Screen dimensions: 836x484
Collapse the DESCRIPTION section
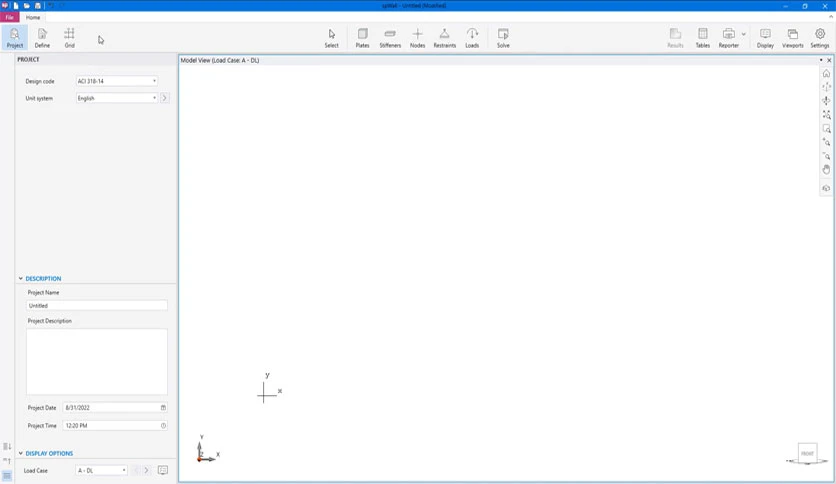[21, 278]
